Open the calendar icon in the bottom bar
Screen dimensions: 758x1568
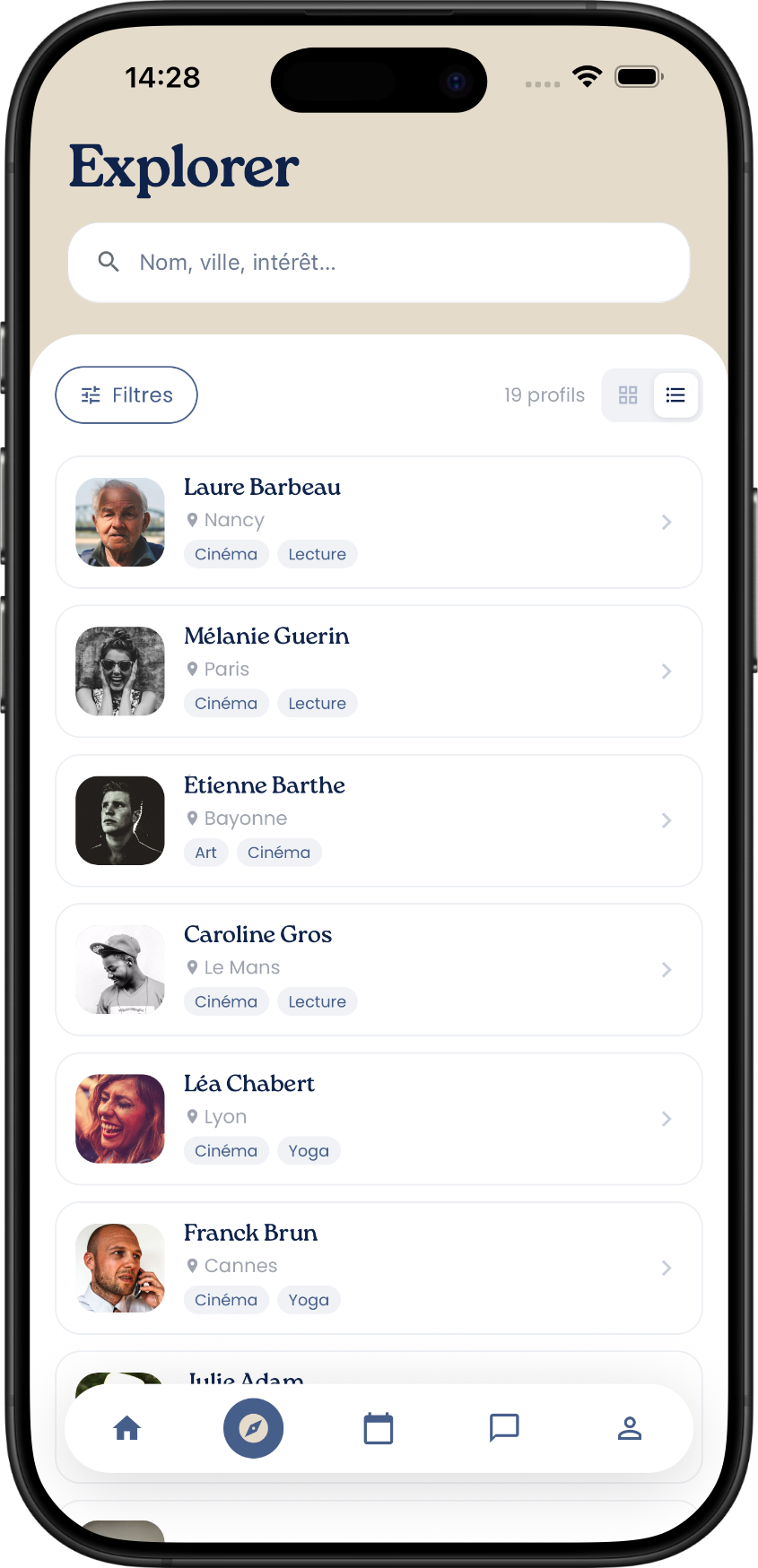[x=379, y=1428]
